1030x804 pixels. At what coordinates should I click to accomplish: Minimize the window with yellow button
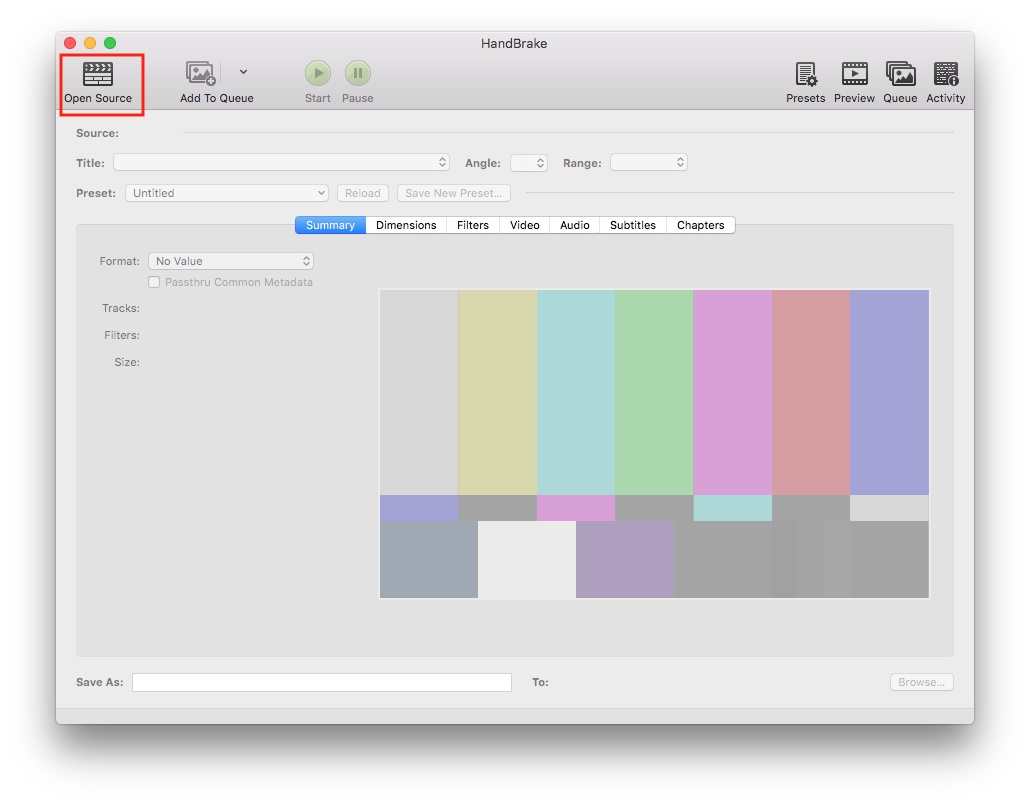tap(90, 43)
